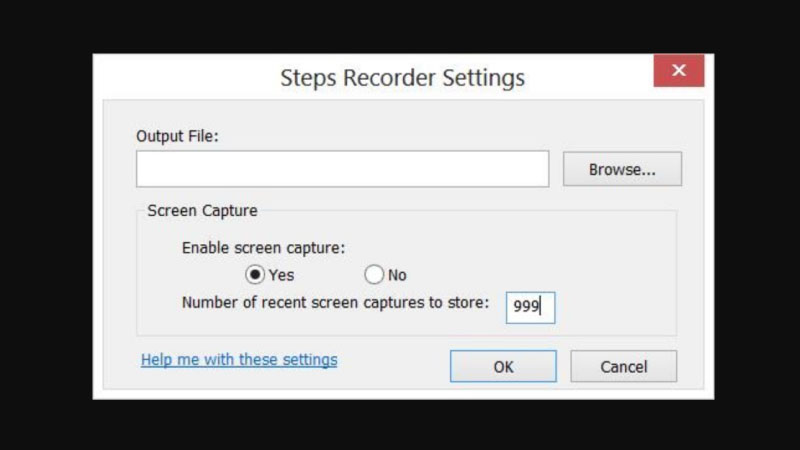Click the Steps Recorder Settings title text

pyautogui.click(x=402, y=77)
